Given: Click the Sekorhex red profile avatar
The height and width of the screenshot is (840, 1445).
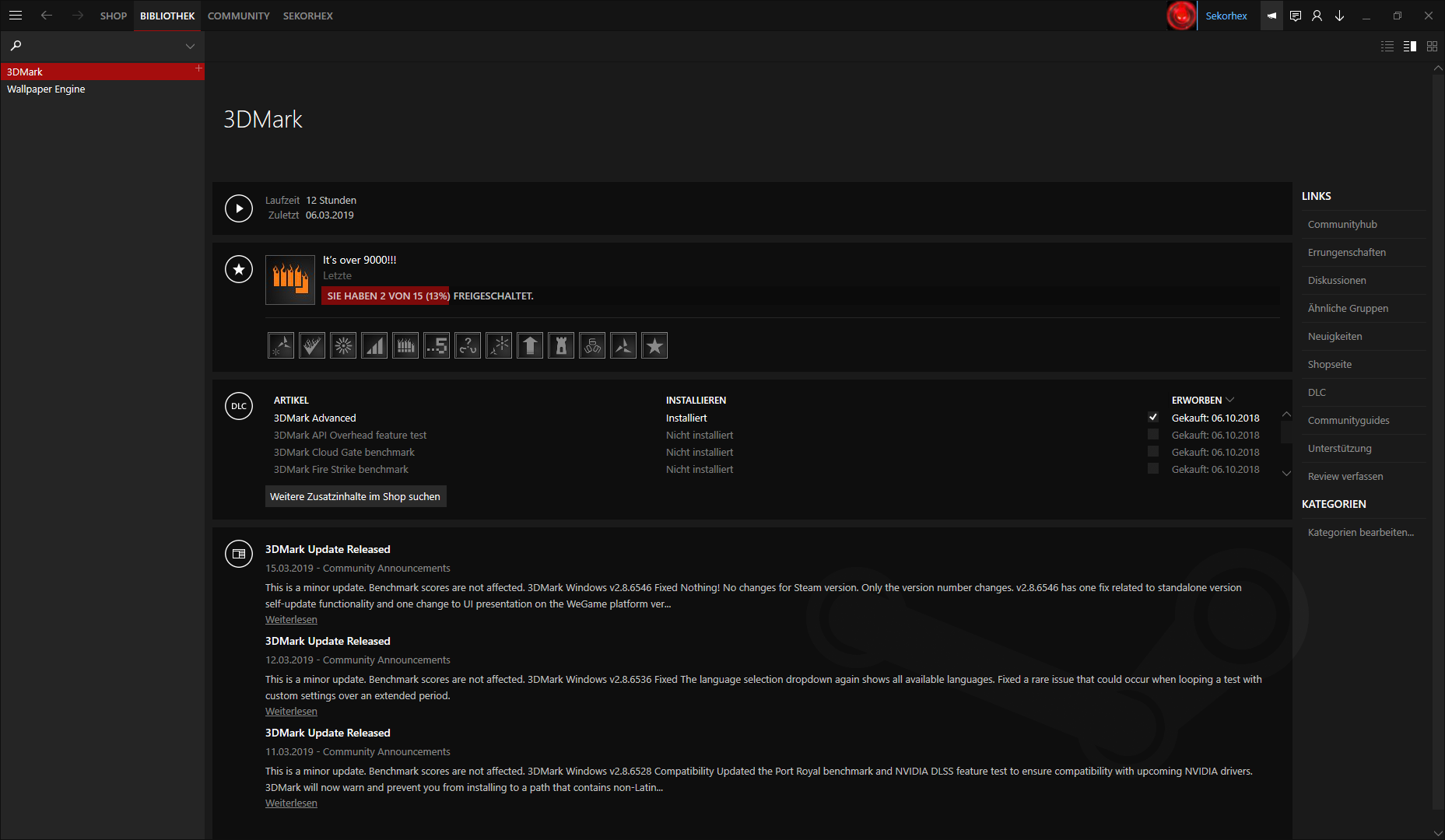Looking at the screenshot, I should point(1181,16).
